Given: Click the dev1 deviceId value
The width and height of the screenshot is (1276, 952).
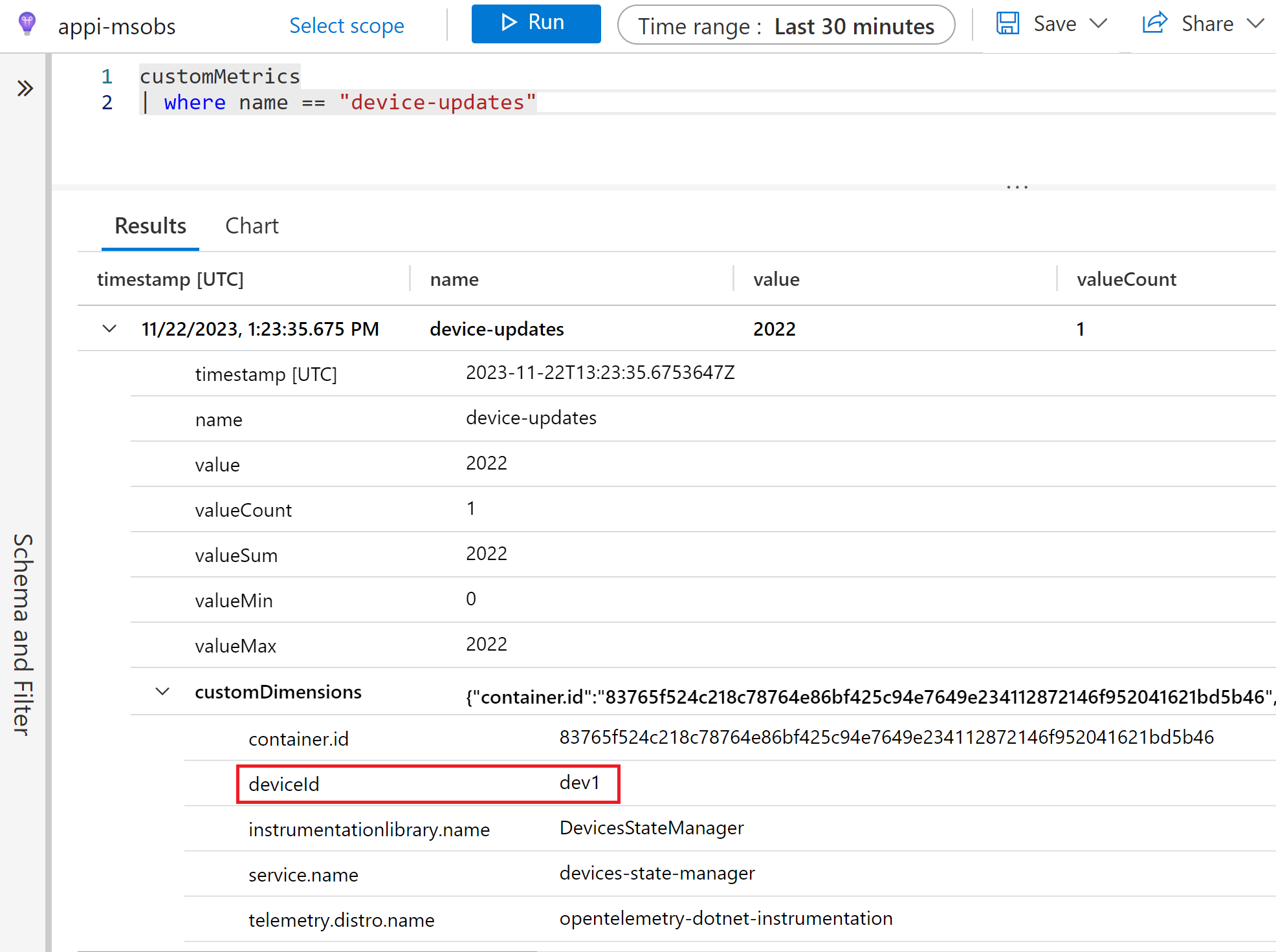Looking at the screenshot, I should tap(580, 783).
